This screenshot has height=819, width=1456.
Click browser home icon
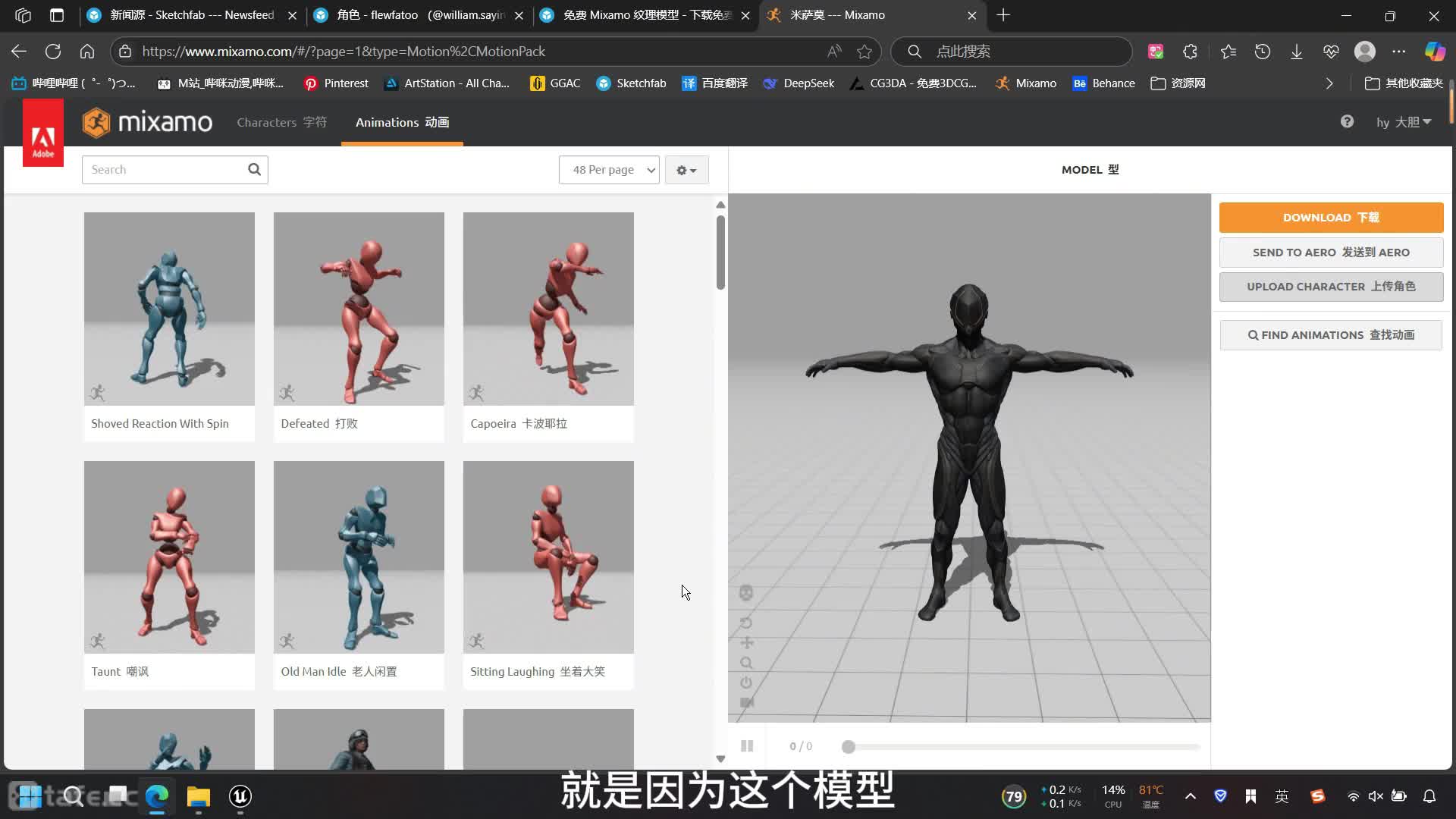coord(87,52)
